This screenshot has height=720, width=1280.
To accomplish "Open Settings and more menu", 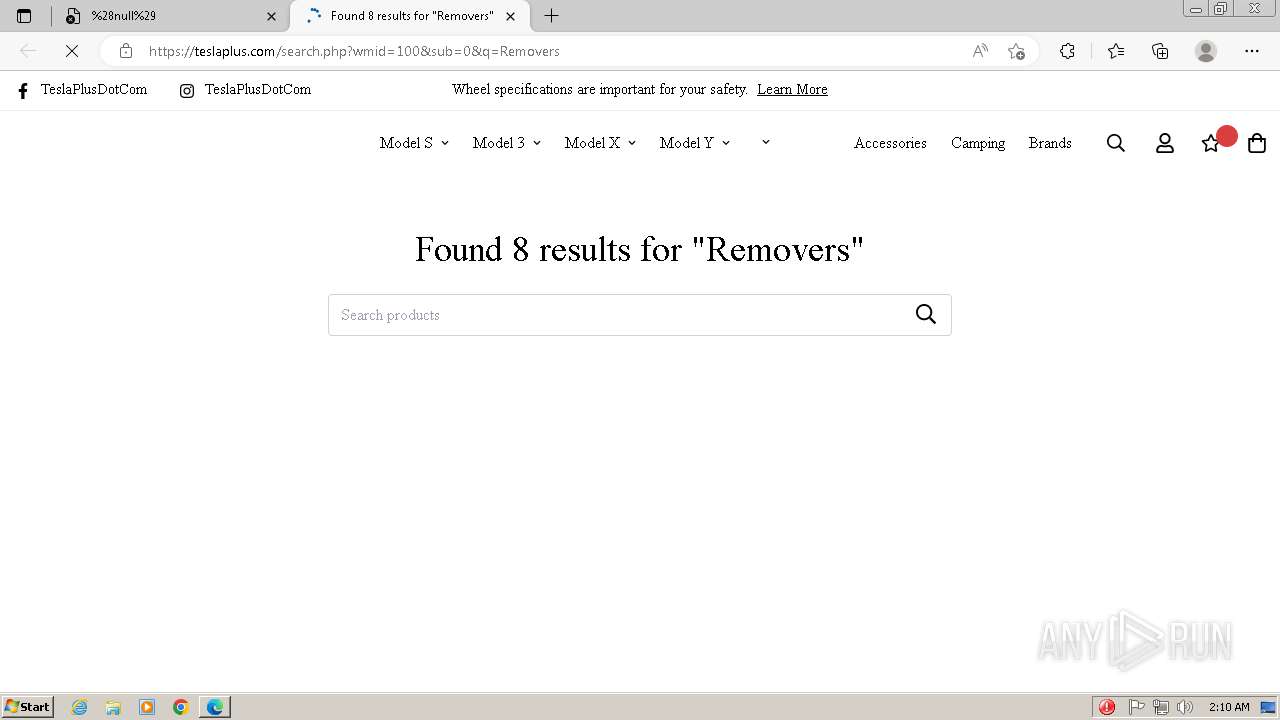I will point(1252,51).
